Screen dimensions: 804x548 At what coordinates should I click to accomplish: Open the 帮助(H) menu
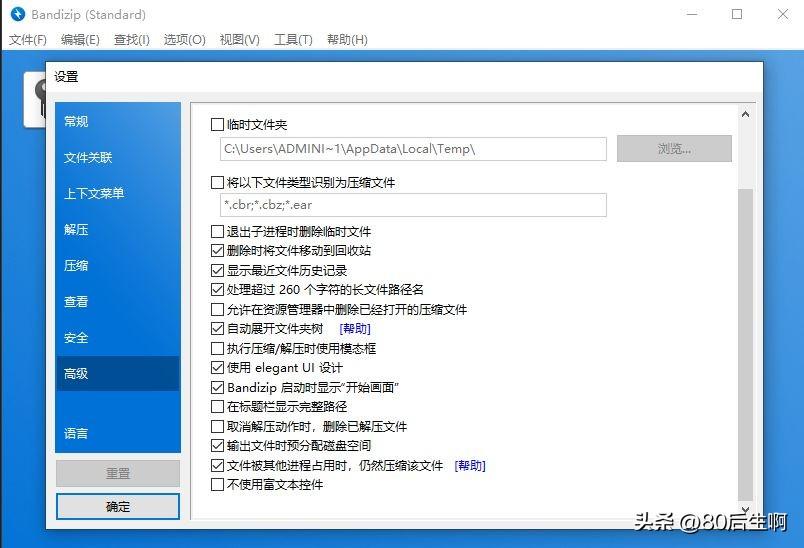(347, 39)
